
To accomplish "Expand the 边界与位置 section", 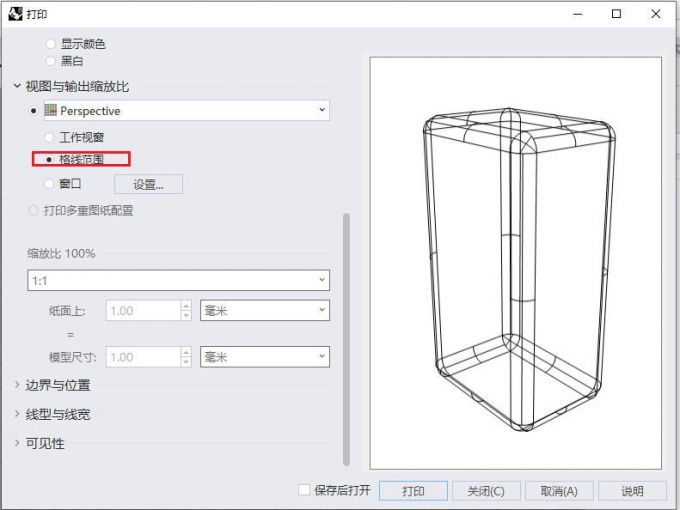I will (x=18, y=385).
